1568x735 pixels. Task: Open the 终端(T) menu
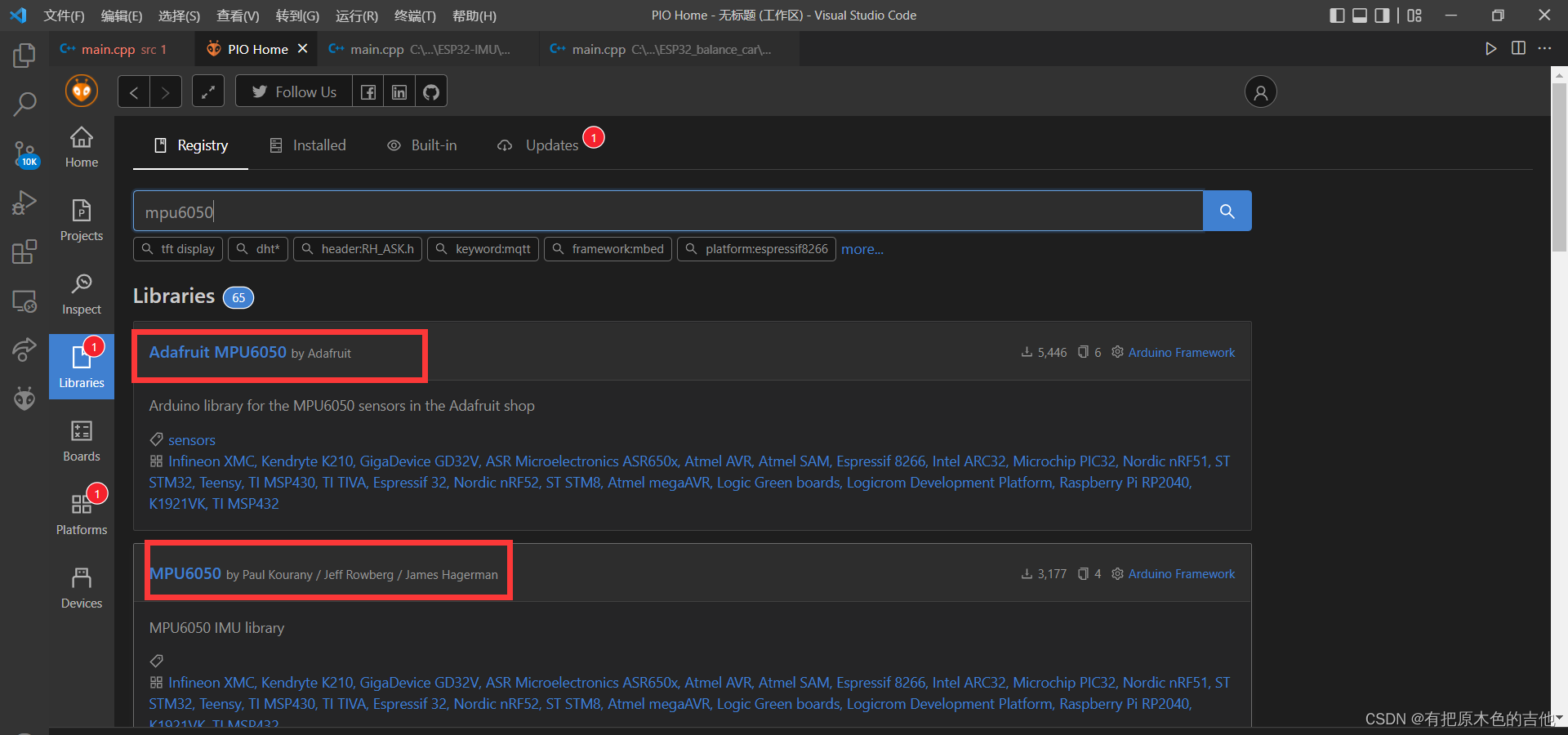tap(415, 16)
